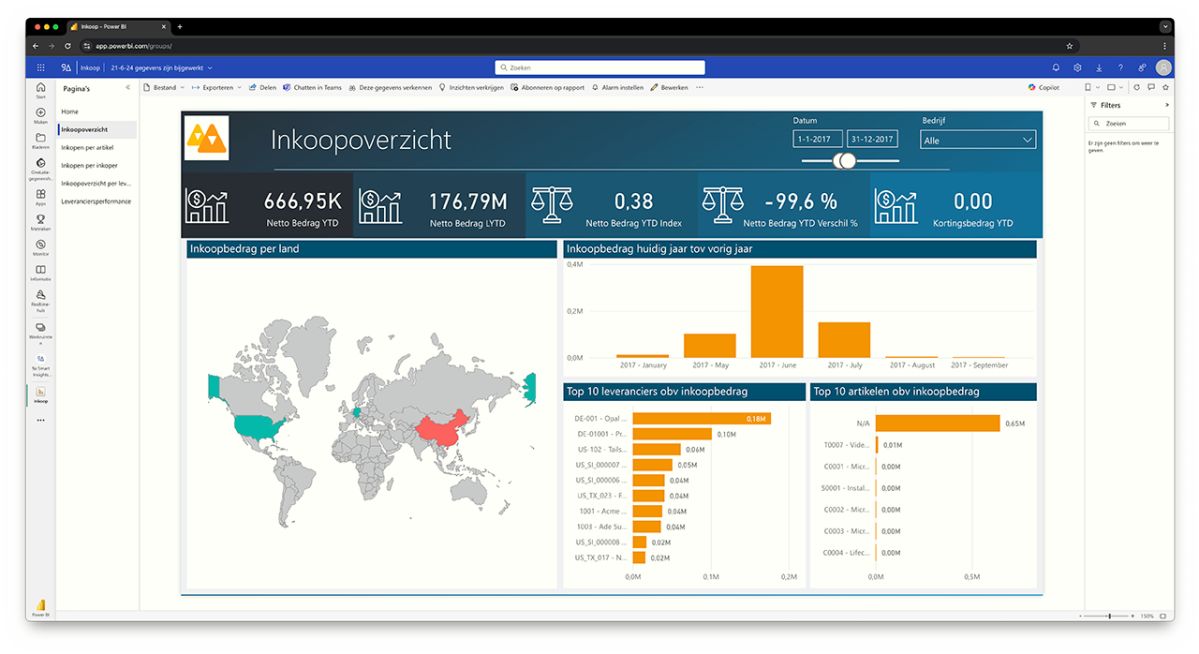Add report to favorites with star icon
Image resolution: width=1199 pixels, height=654 pixels.
[x=1165, y=88]
